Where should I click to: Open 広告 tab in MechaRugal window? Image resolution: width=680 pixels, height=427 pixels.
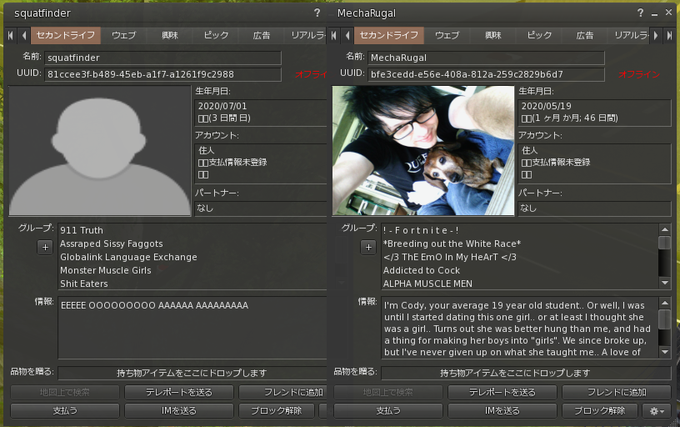pos(584,35)
